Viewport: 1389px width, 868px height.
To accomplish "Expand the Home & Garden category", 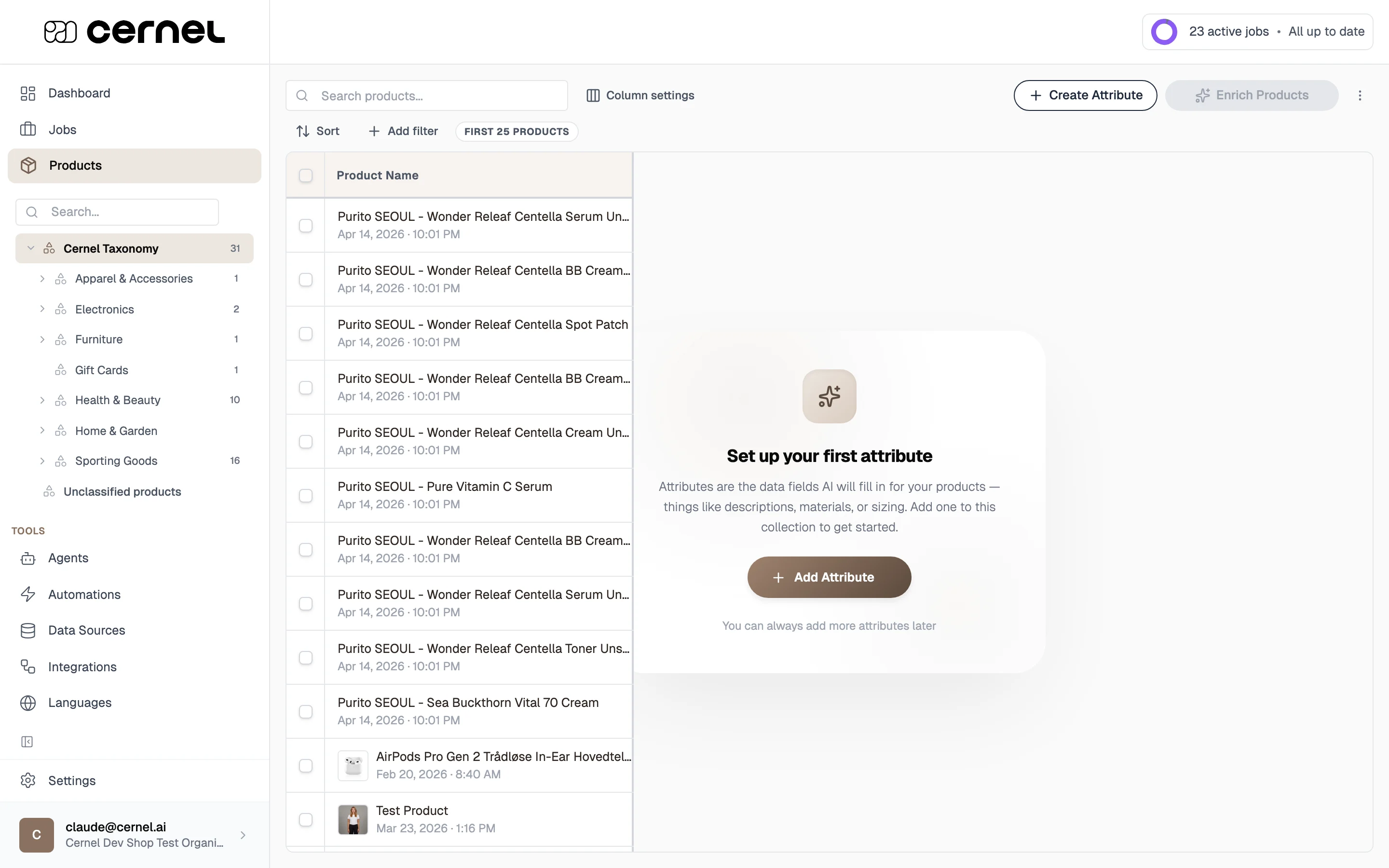I will tap(42, 431).
